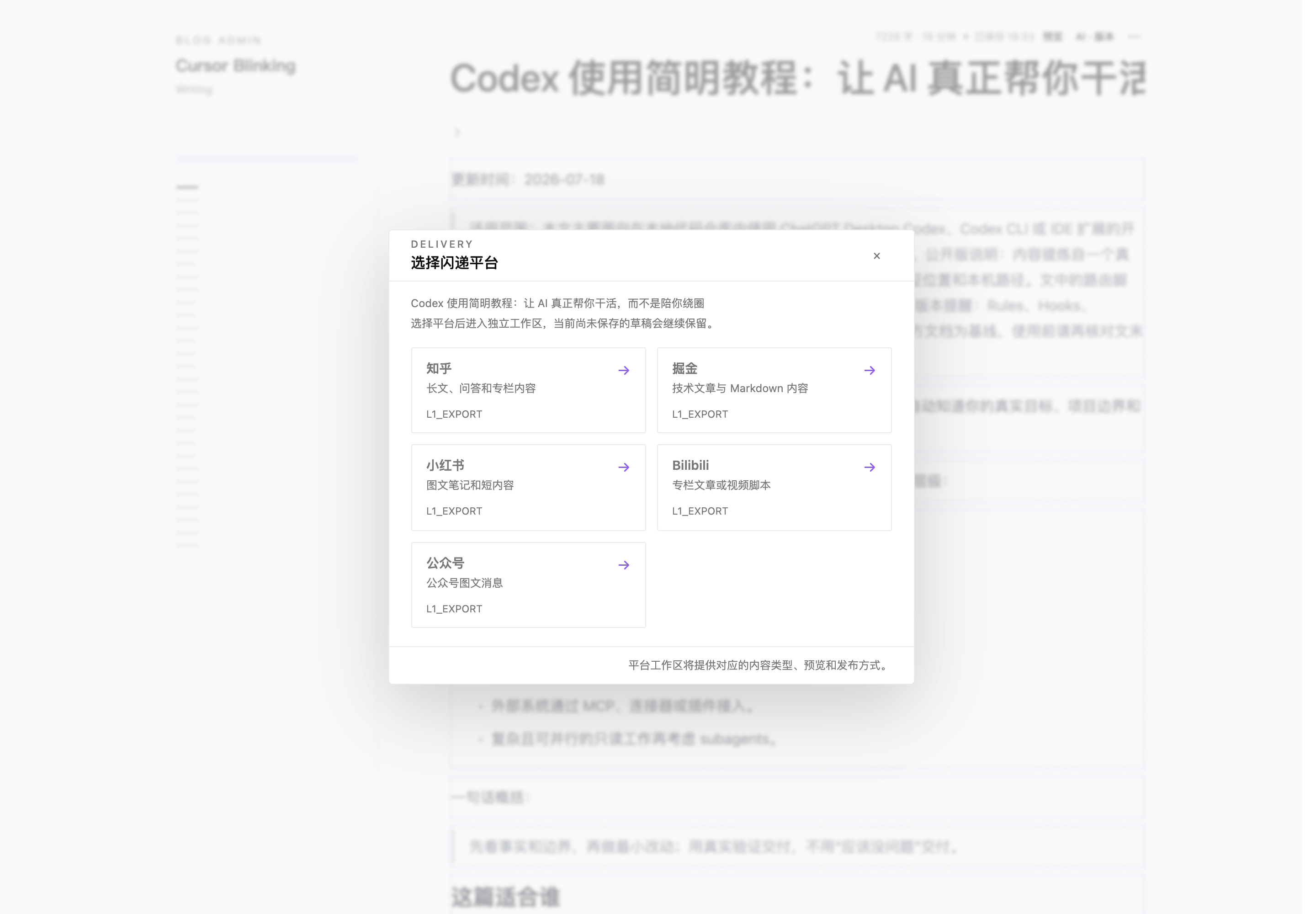Click the 更新时间 2026-07-18 line in background
1316x914 pixels.
(527, 180)
